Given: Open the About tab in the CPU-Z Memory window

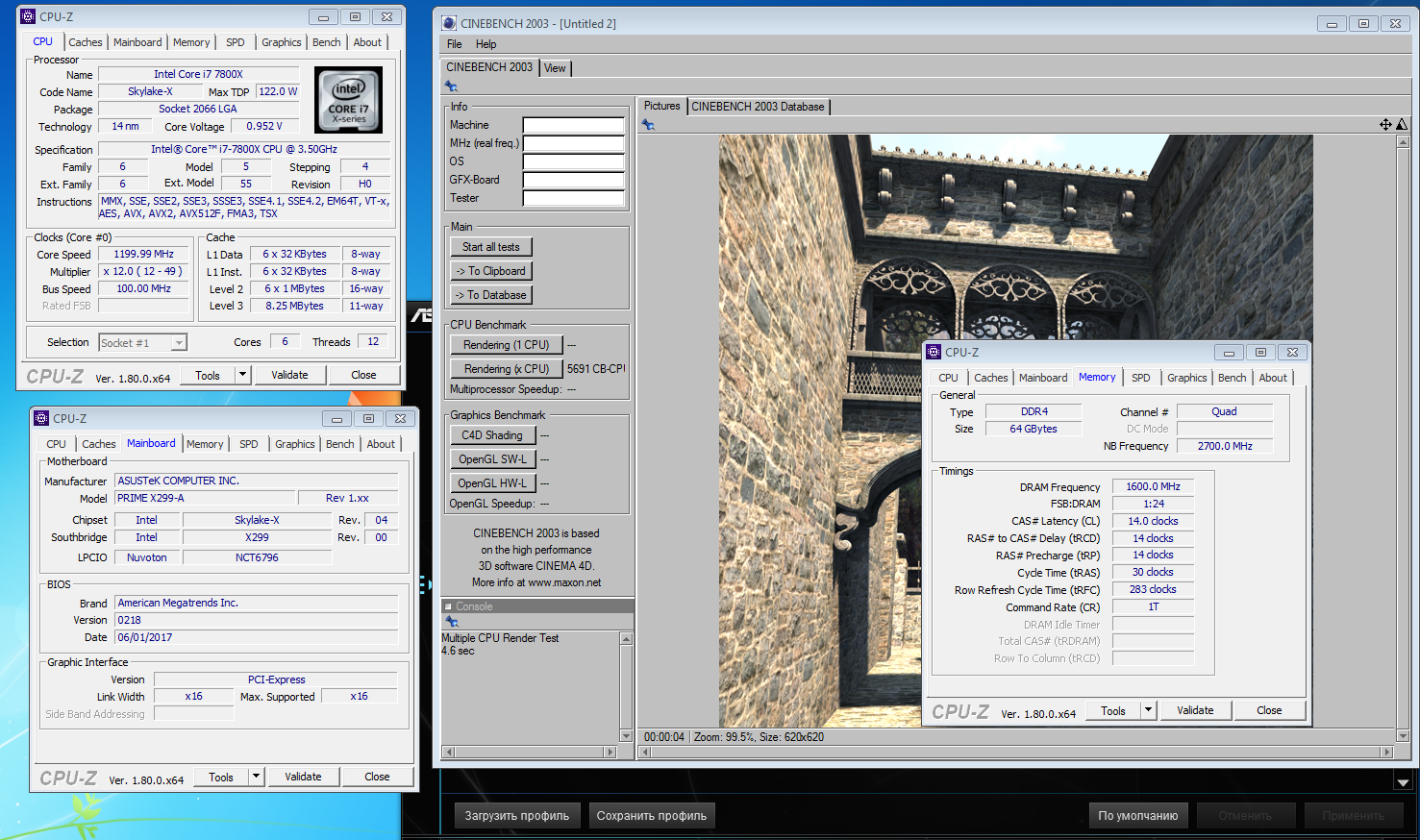Looking at the screenshot, I should pyautogui.click(x=1273, y=378).
